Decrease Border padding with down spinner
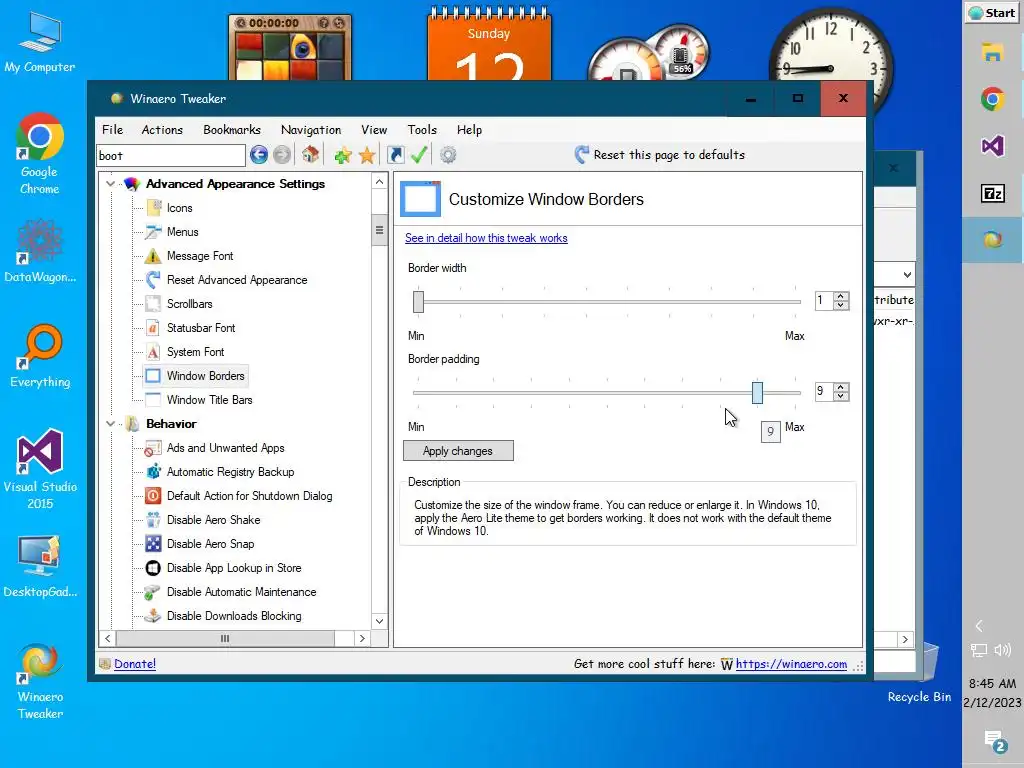The width and height of the screenshot is (1024, 768). pyautogui.click(x=841, y=396)
